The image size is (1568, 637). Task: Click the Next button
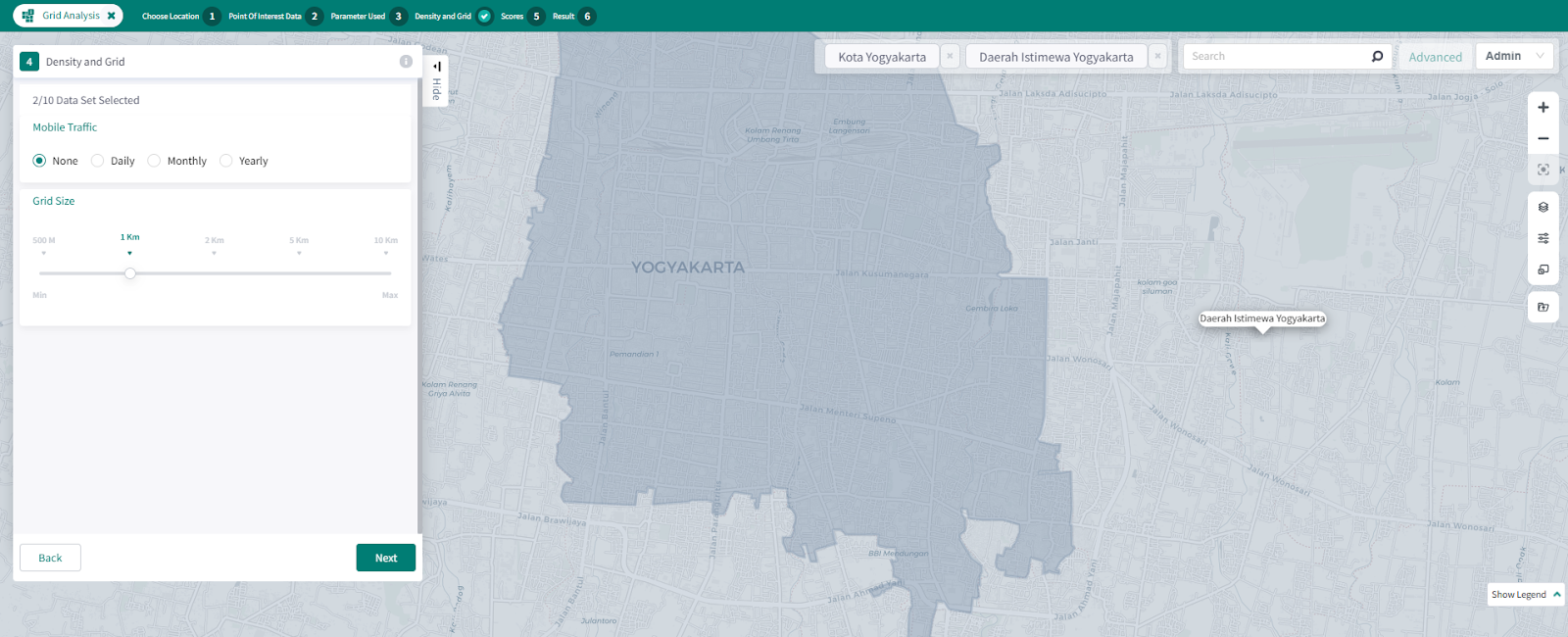pyautogui.click(x=385, y=558)
